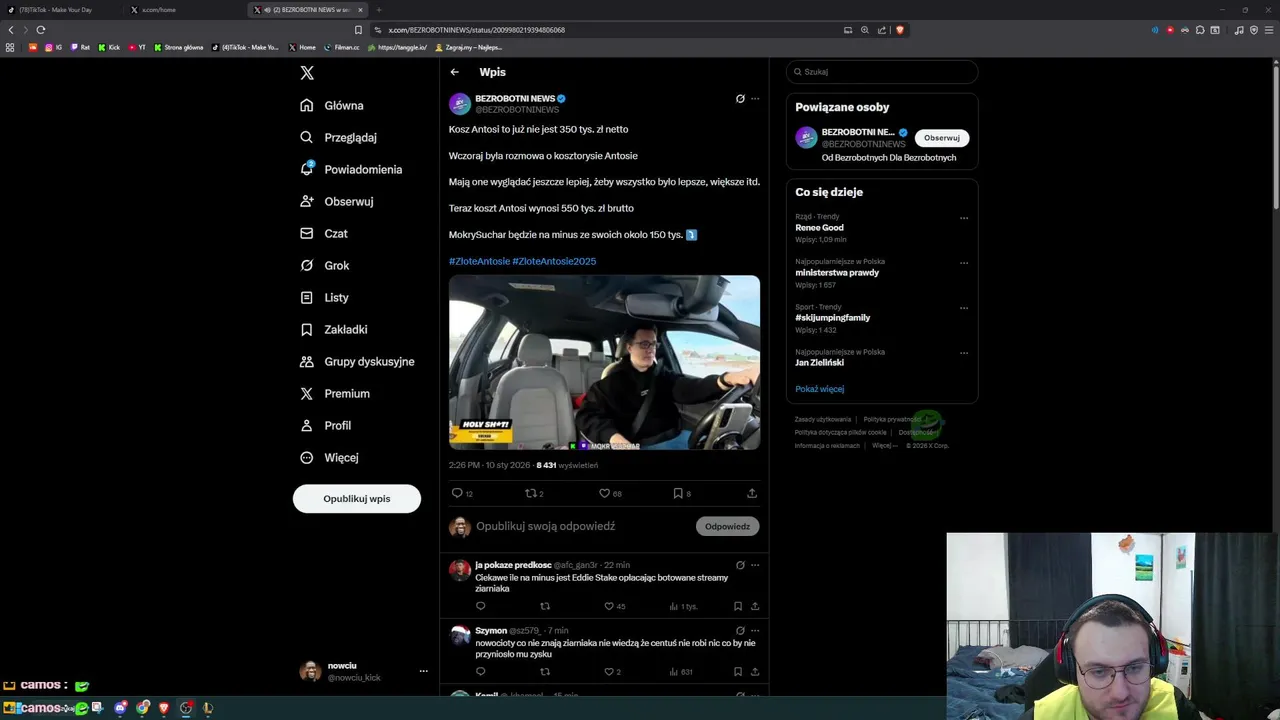Like the main post with 68 likes
This screenshot has width=1280, height=720.
click(604, 493)
